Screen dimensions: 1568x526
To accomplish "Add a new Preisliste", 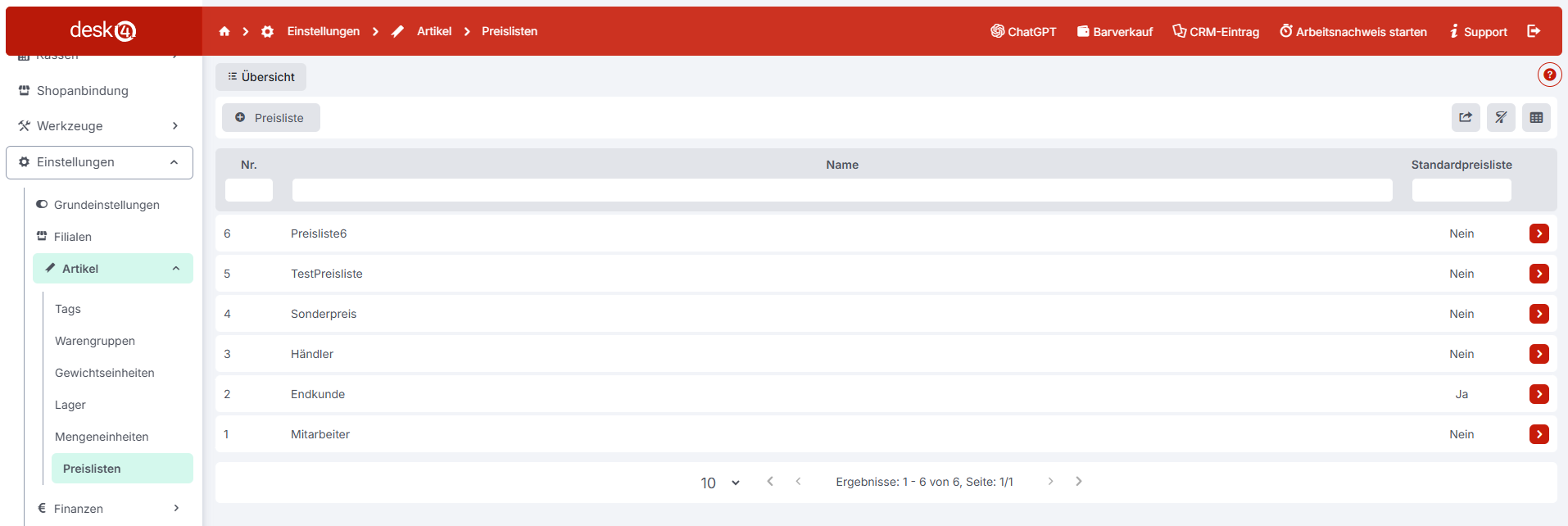I will click(x=270, y=118).
